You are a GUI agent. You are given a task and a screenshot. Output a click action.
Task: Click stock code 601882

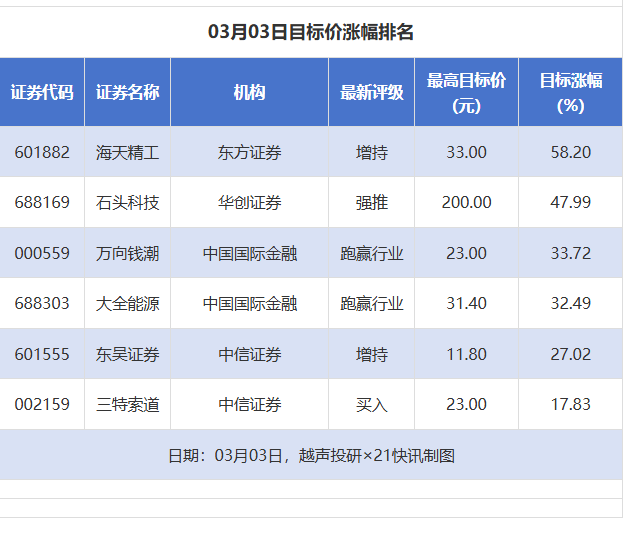(42, 152)
